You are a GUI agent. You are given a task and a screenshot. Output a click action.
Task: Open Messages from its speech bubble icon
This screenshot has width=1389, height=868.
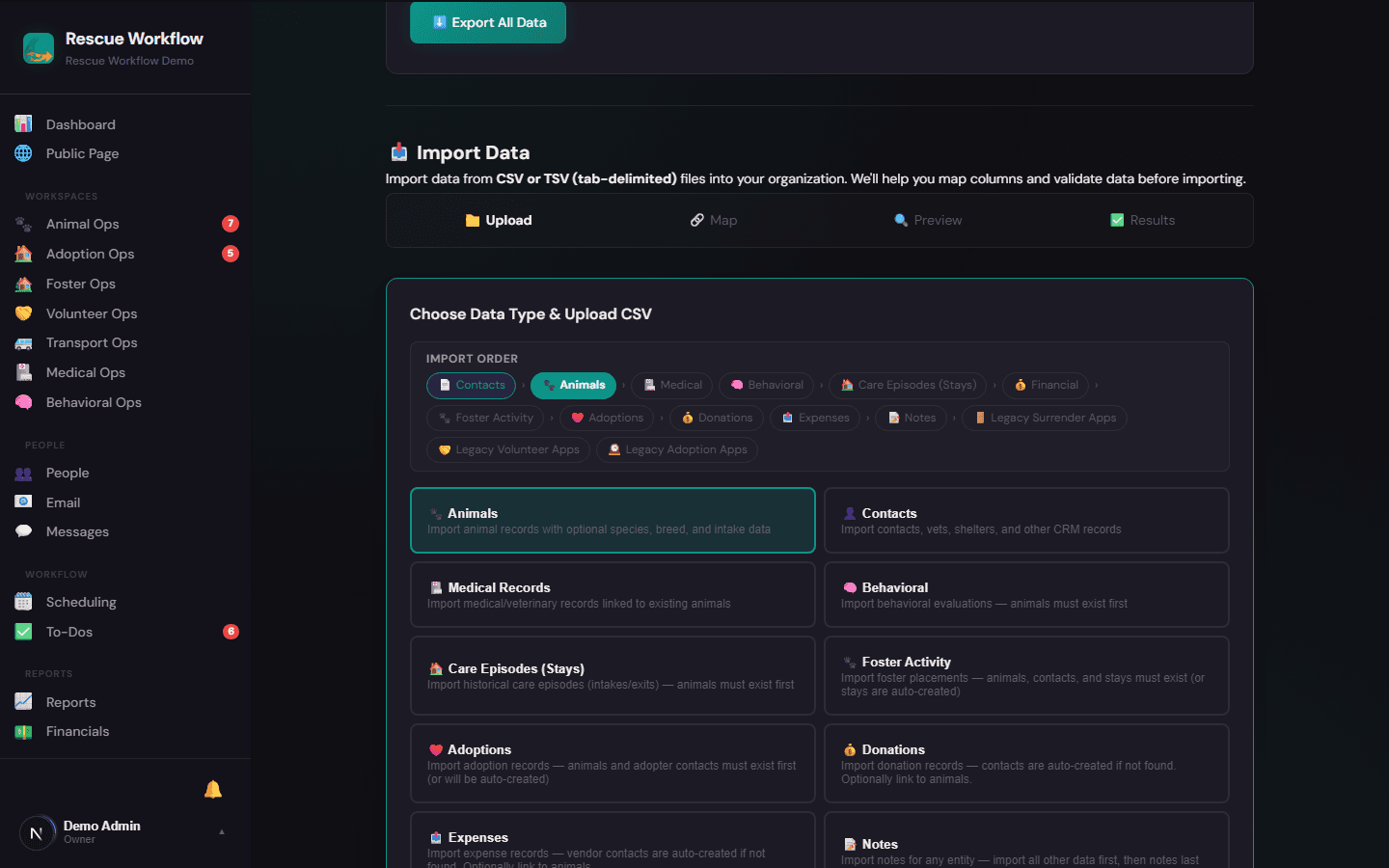click(24, 531)
